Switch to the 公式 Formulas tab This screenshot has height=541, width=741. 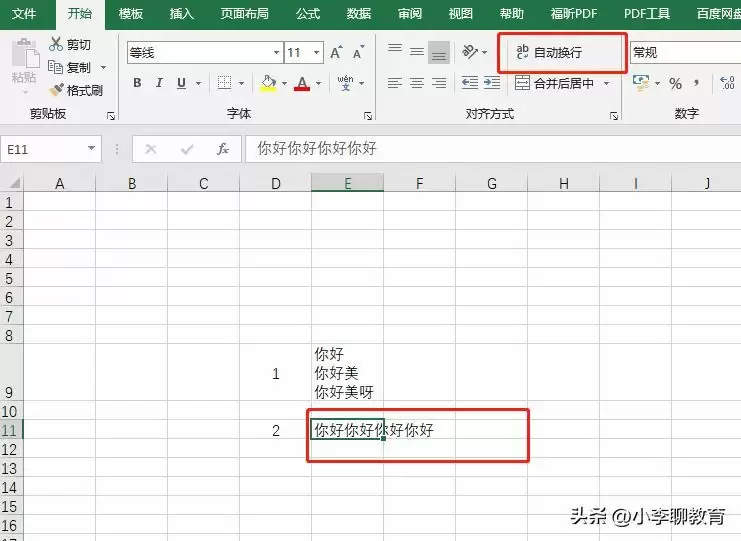[308, 13]
